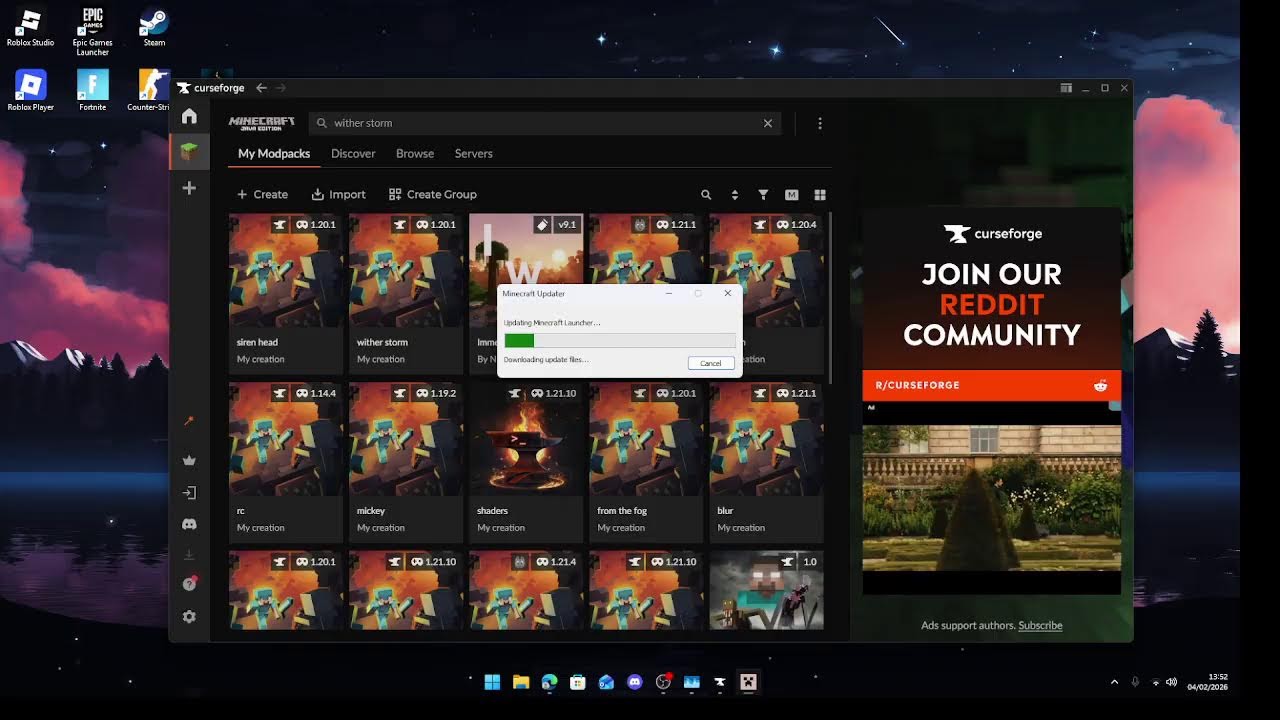The height and width of the screenshot is (720, 1280).
Task: Open the Herobrine 1.0 modpack thumbnail
Action: pos(766,590)
